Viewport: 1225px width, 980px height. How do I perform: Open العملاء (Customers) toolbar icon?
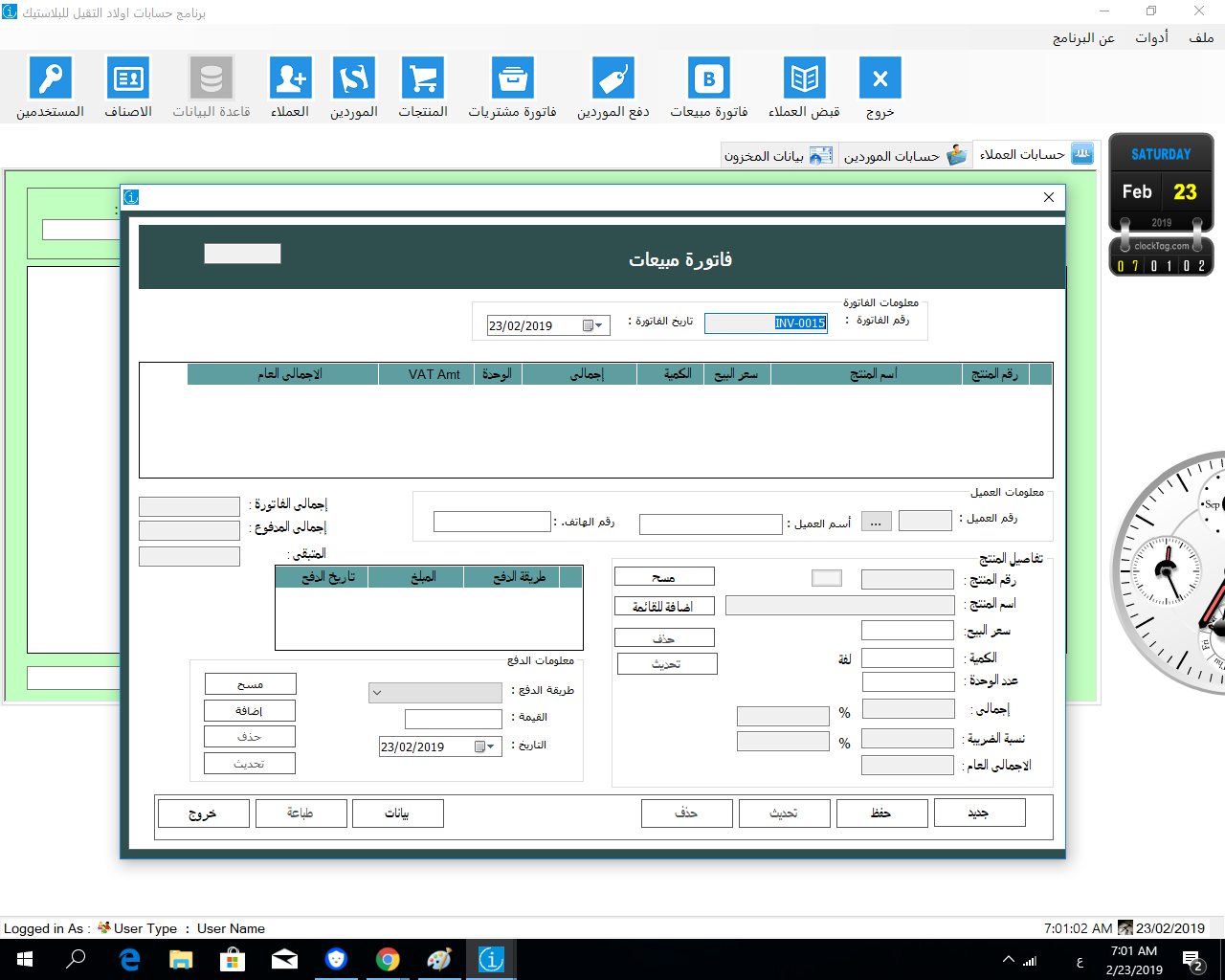[290, 87]
